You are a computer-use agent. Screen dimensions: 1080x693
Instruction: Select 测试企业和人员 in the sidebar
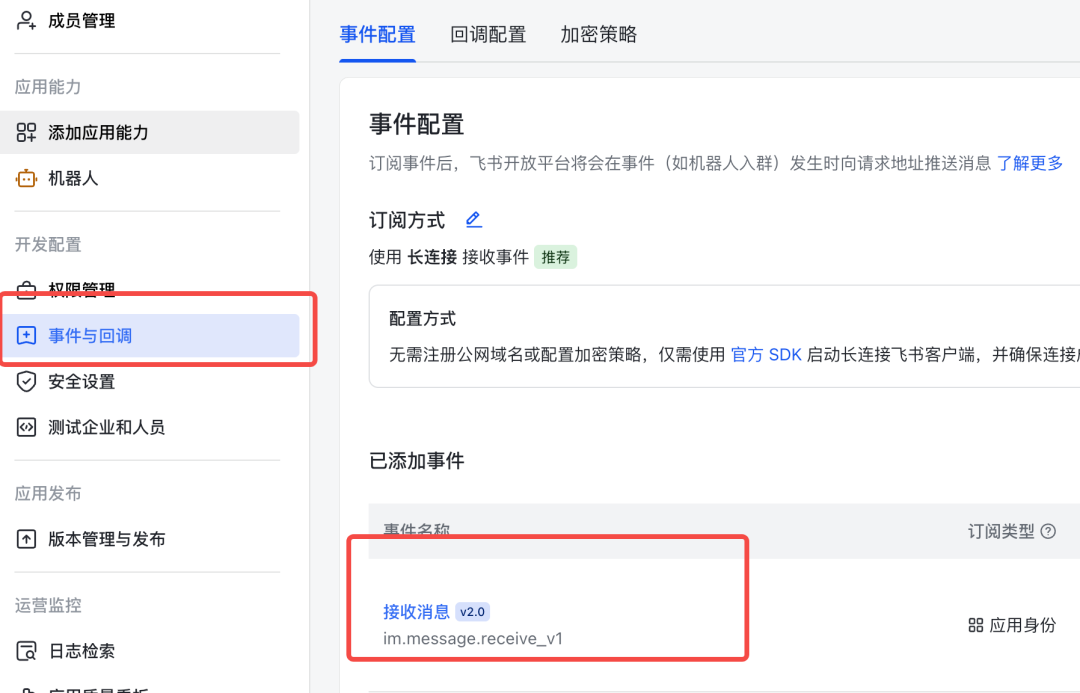click(x=25, y=425)
